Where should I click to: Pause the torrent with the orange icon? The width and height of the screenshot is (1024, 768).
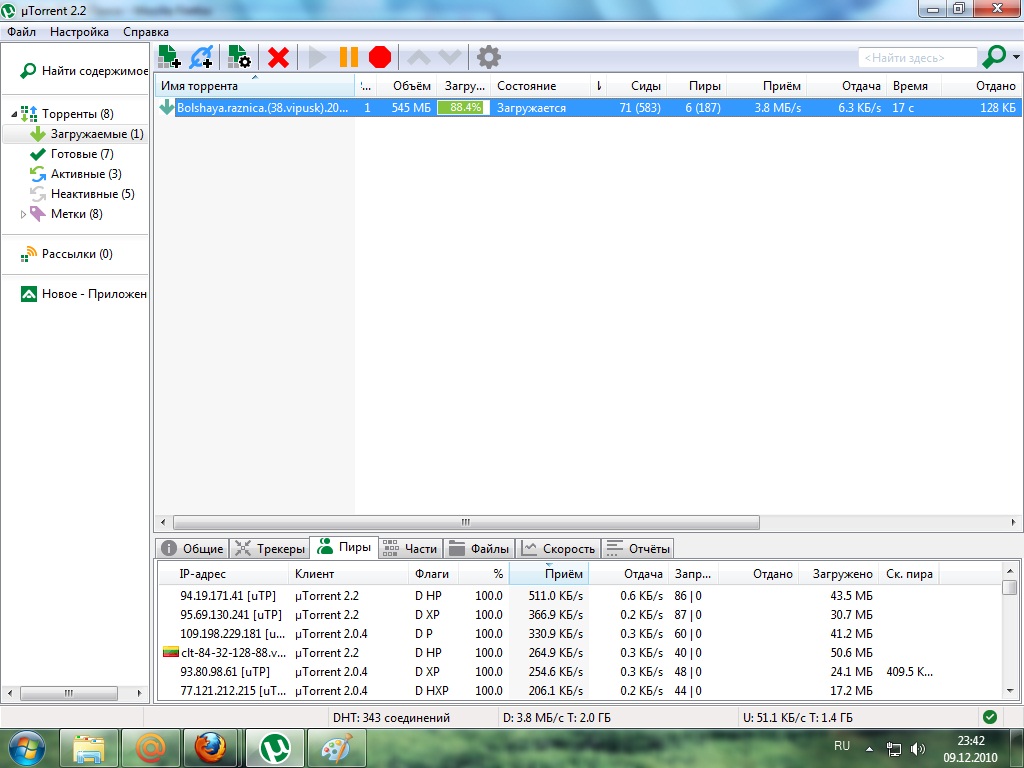[349, 57]
